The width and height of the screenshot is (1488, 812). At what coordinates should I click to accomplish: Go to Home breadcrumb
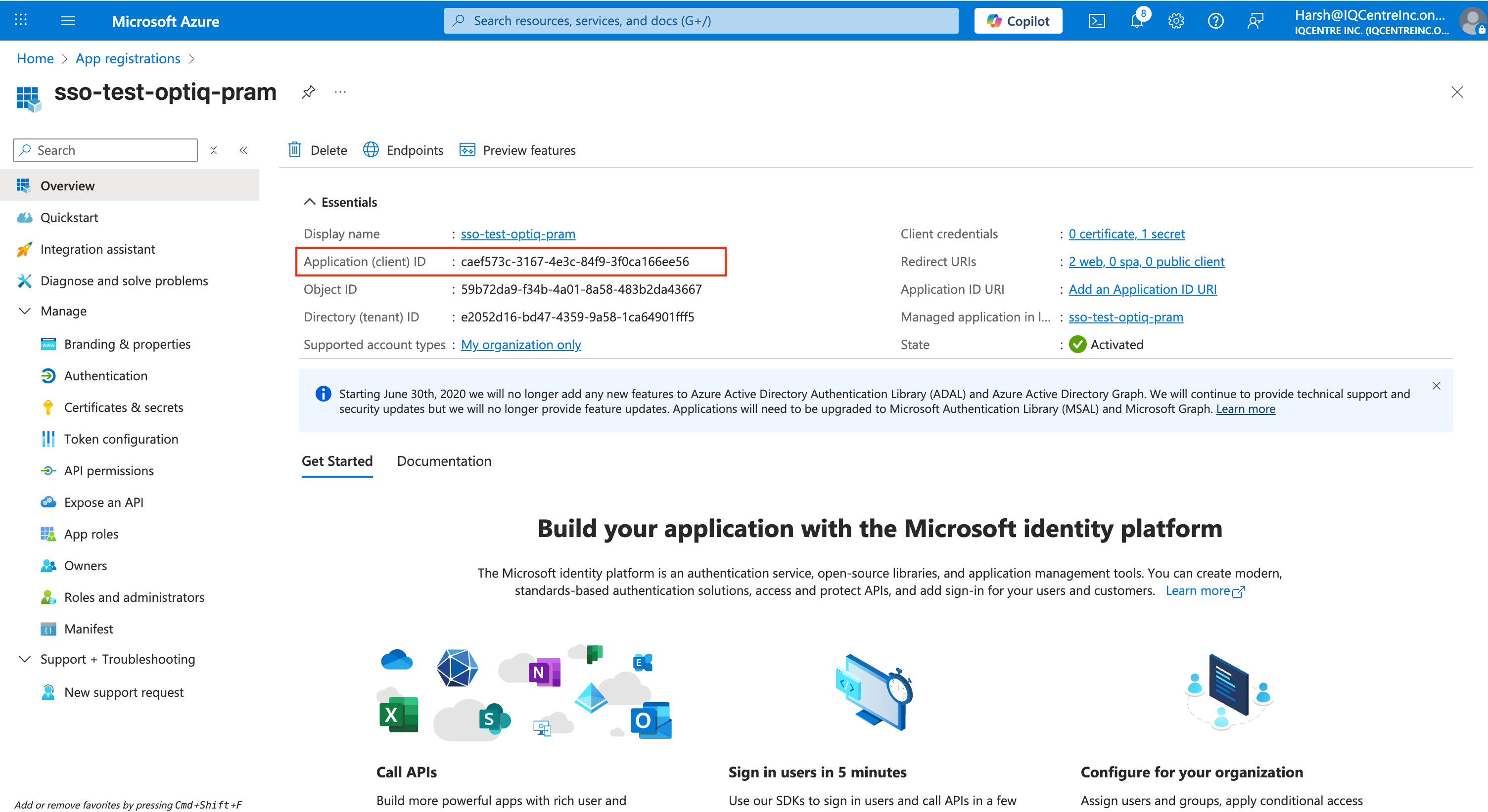pos(35,58)
